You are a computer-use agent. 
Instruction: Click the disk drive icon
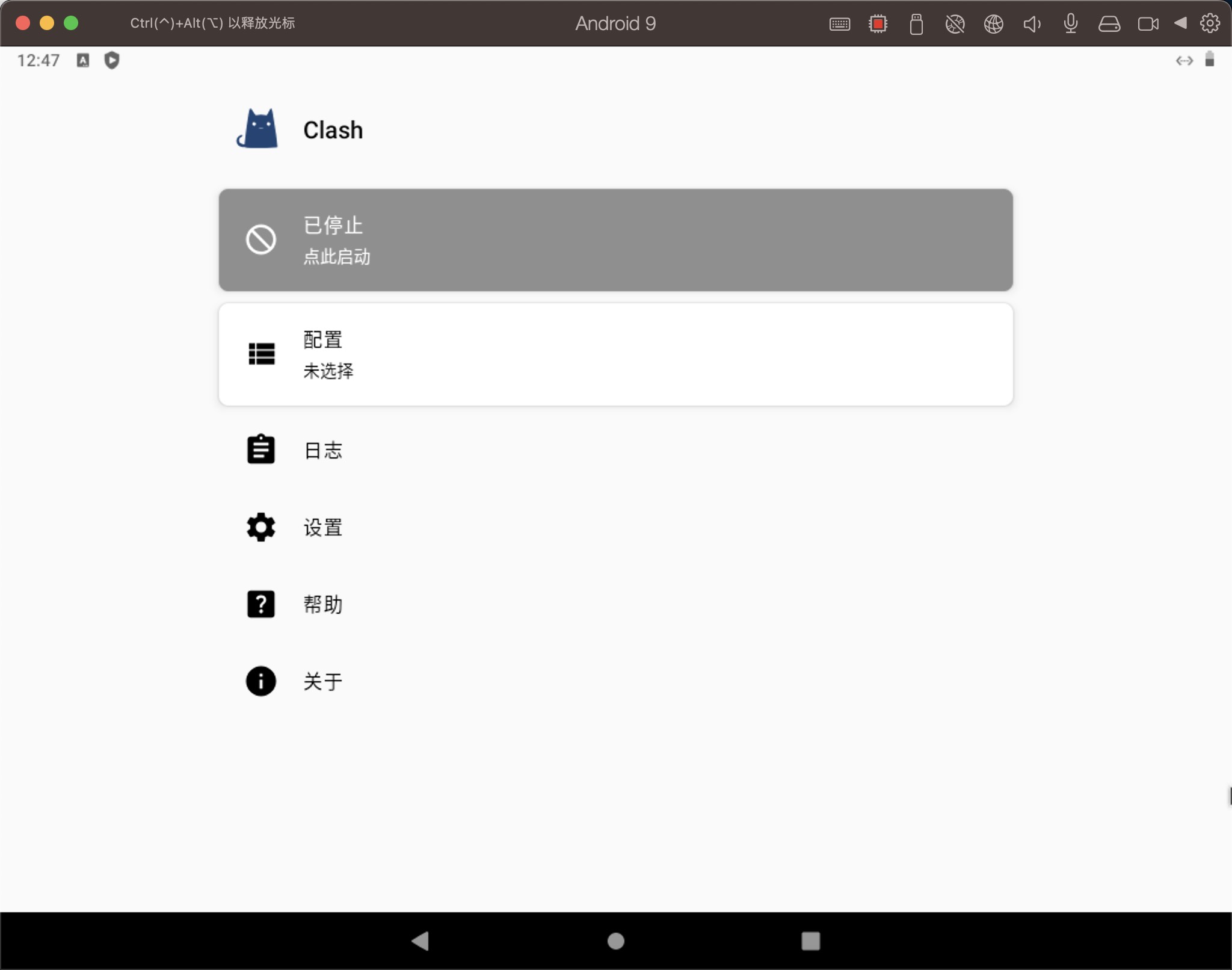(1109, 24)
